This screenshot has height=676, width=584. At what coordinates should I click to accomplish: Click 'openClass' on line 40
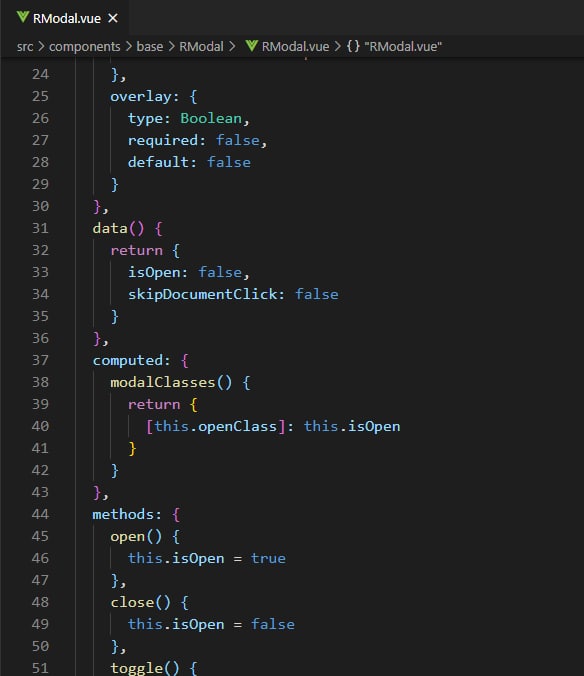(x=237, y=426)
